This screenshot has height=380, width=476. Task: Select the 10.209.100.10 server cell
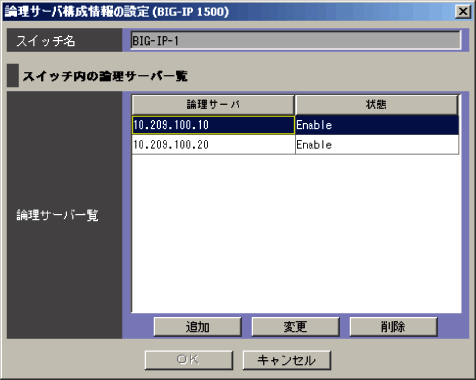pos(213,125)
